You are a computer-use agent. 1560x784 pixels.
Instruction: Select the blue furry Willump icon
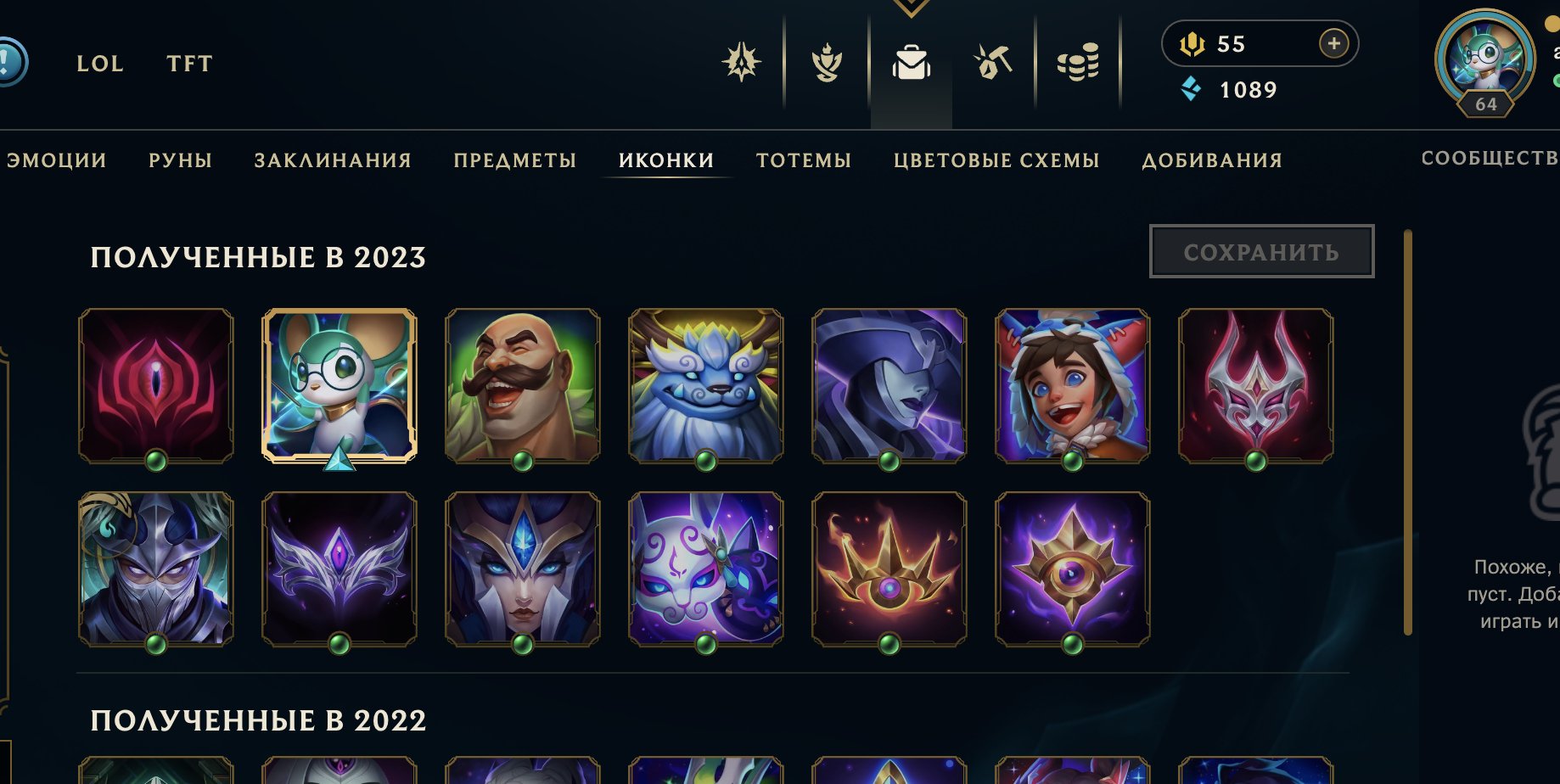click(706, 386)
